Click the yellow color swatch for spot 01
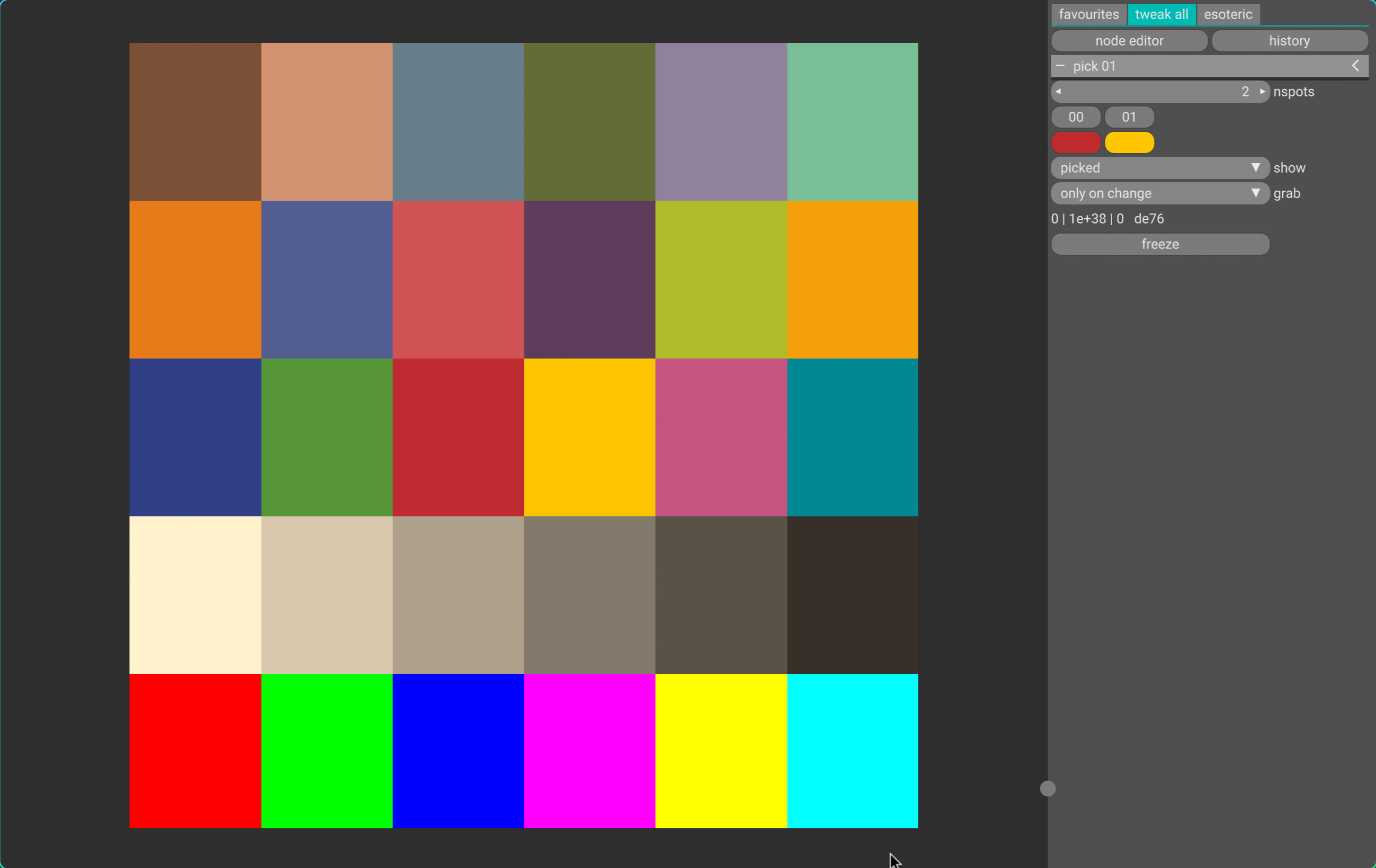 tap(1129, 142)
